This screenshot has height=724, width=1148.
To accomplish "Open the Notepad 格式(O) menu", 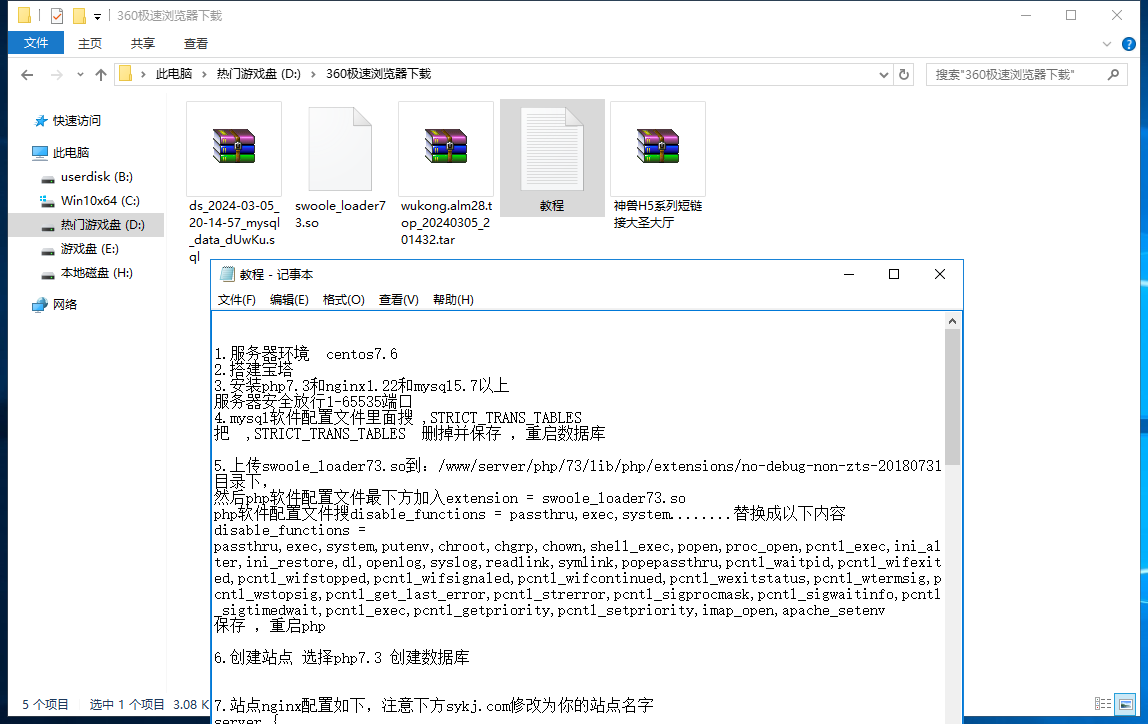I will coord(343,300).
